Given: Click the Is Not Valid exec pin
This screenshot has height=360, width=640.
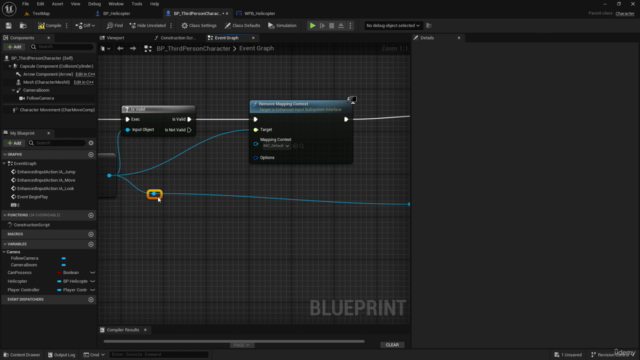Looking at the screenshot, I should click(x=189, y=130).
